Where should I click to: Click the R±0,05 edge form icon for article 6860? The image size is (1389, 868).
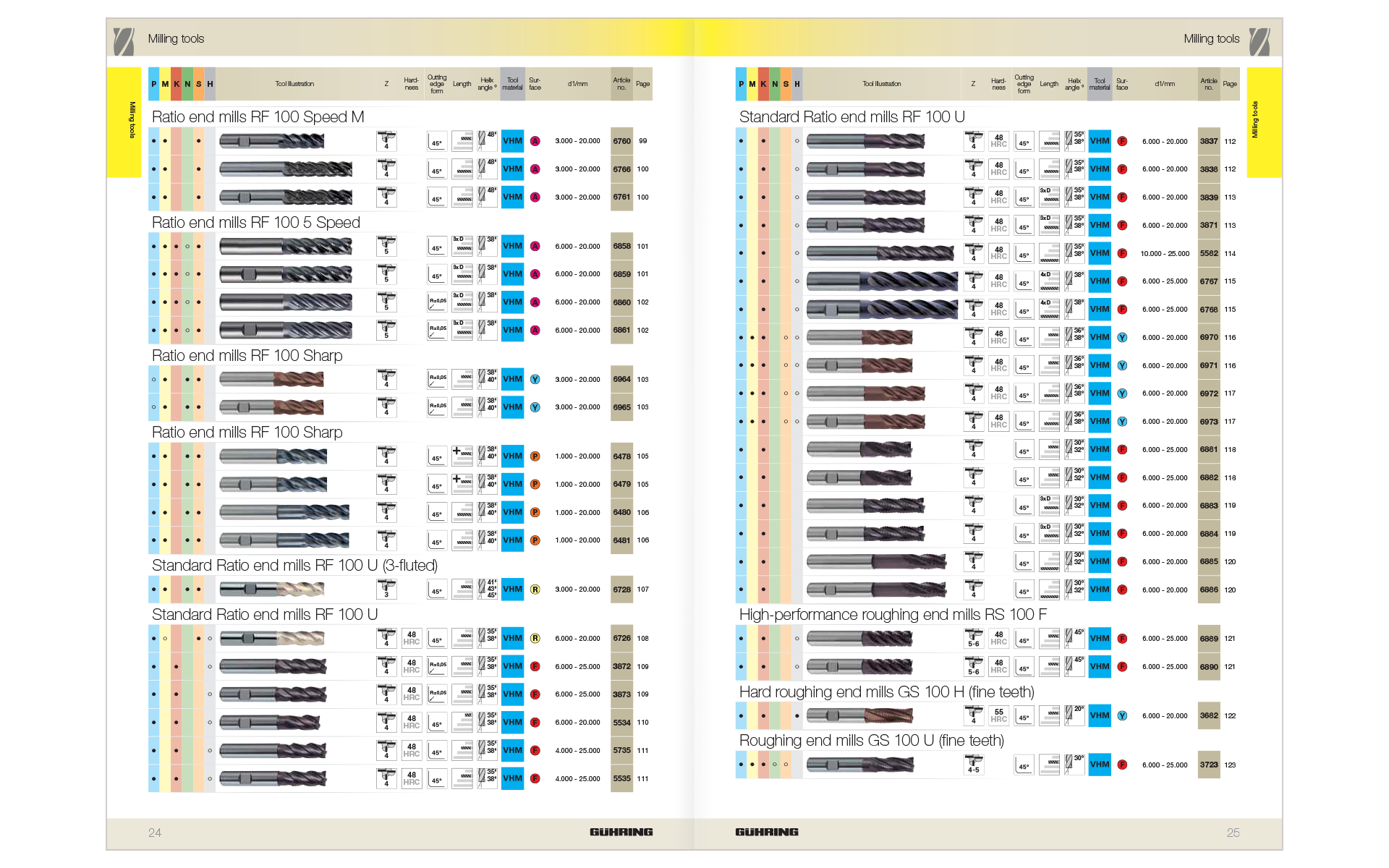[x=437, y=302]
